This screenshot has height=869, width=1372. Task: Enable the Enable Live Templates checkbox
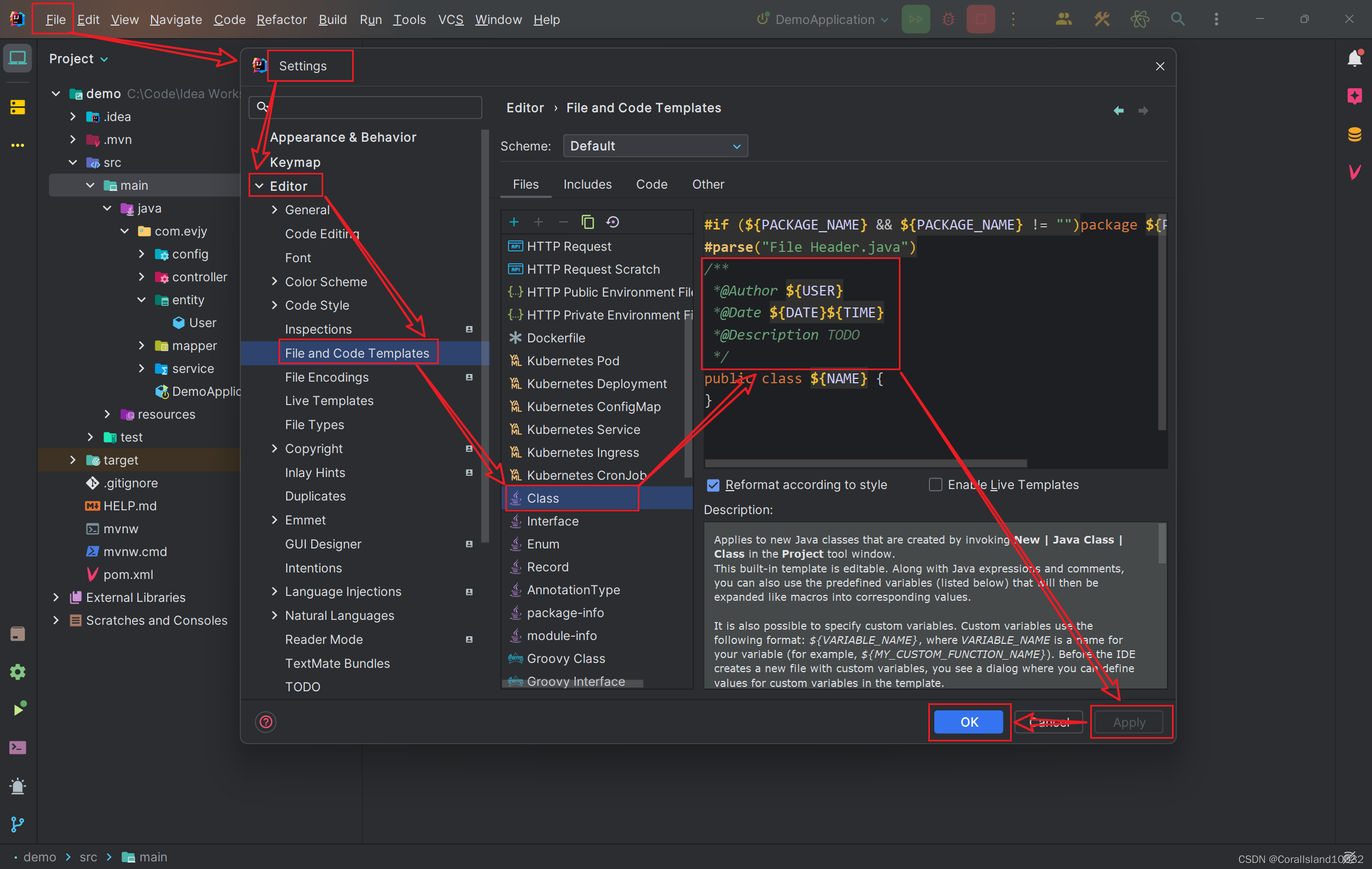pyautogui.click(x=933, y=485)
